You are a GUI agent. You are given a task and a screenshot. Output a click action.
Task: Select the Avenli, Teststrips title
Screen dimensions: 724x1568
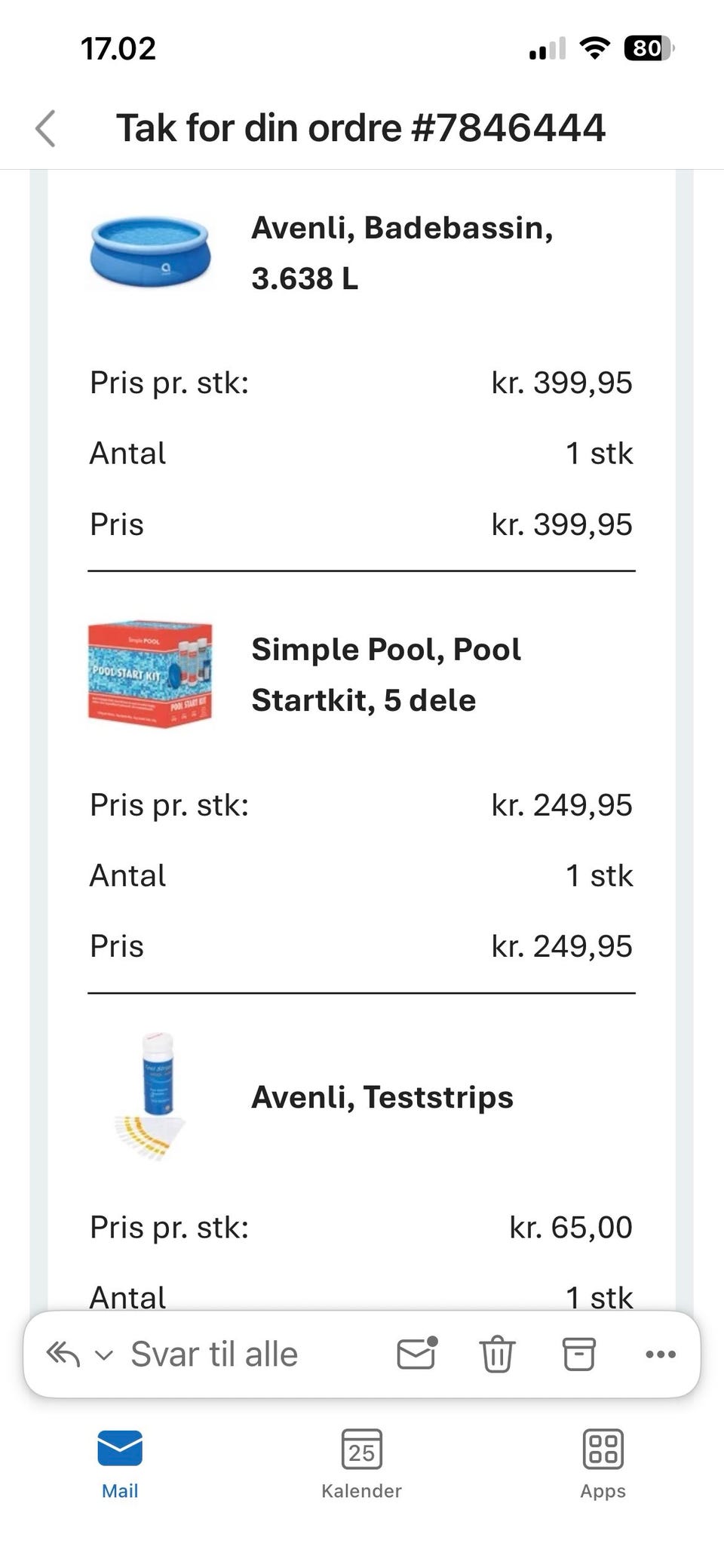pyautogui.click(x=382, y=1096)
